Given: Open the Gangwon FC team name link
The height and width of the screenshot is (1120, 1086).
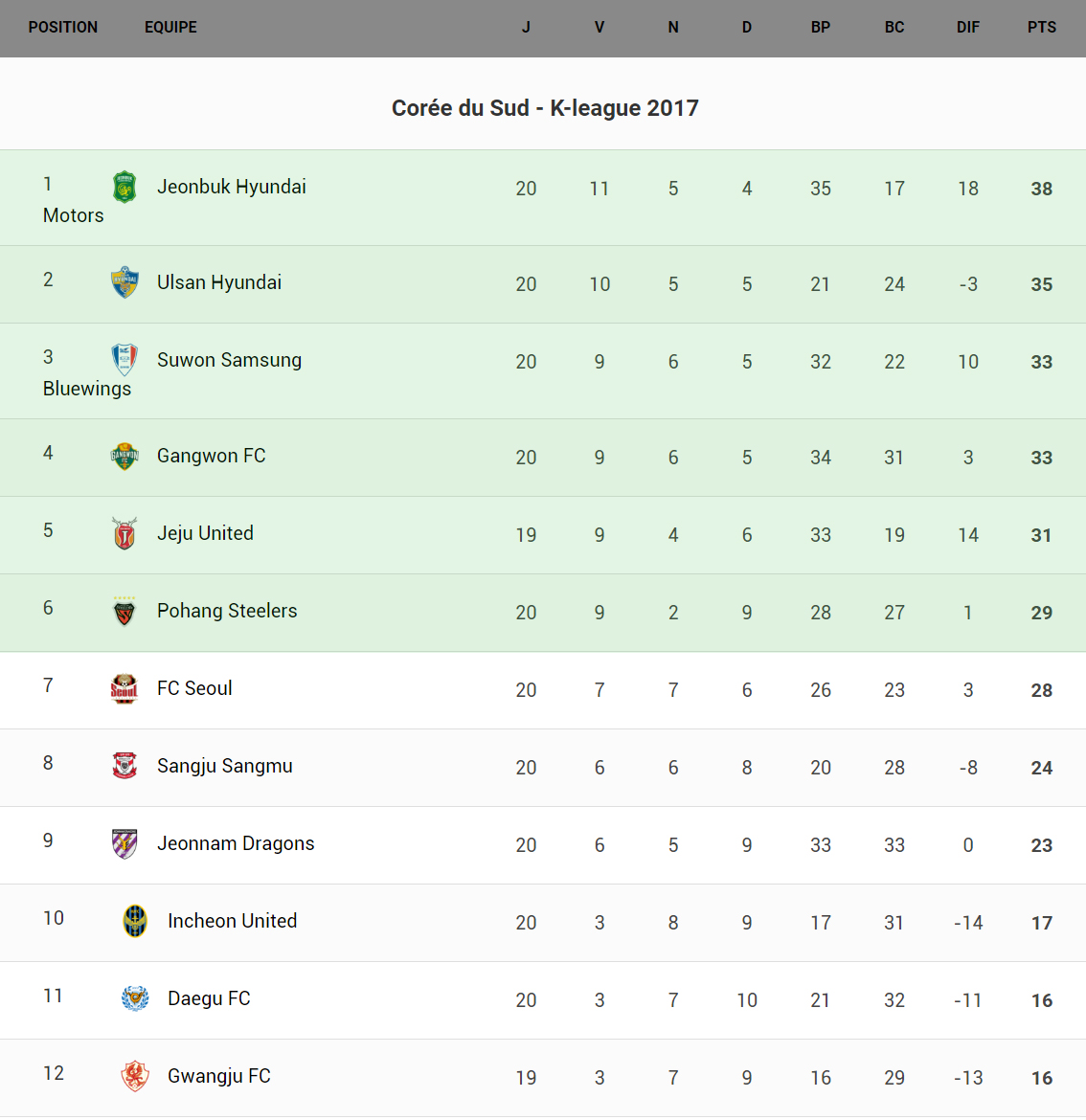Looking at the screenshot, I should 211,456.
